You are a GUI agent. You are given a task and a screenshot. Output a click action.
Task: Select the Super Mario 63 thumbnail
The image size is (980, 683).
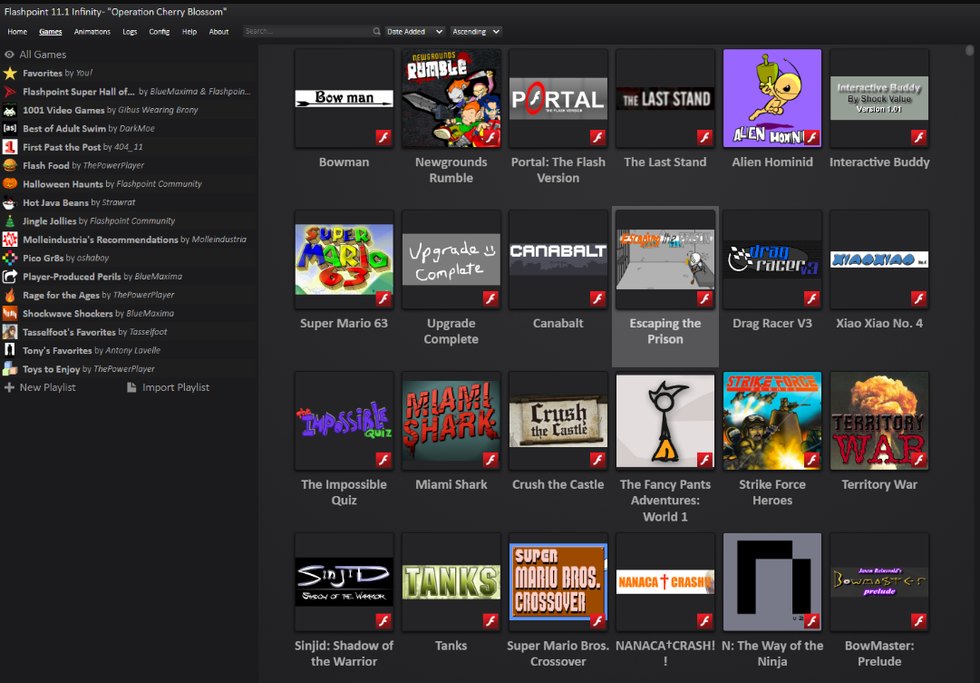[x=344, y=260]
